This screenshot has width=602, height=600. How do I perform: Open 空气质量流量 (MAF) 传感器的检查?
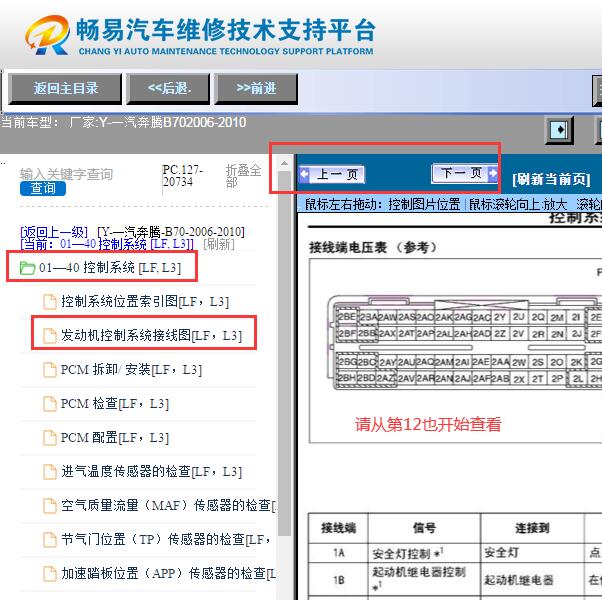(x=169, y=506)
